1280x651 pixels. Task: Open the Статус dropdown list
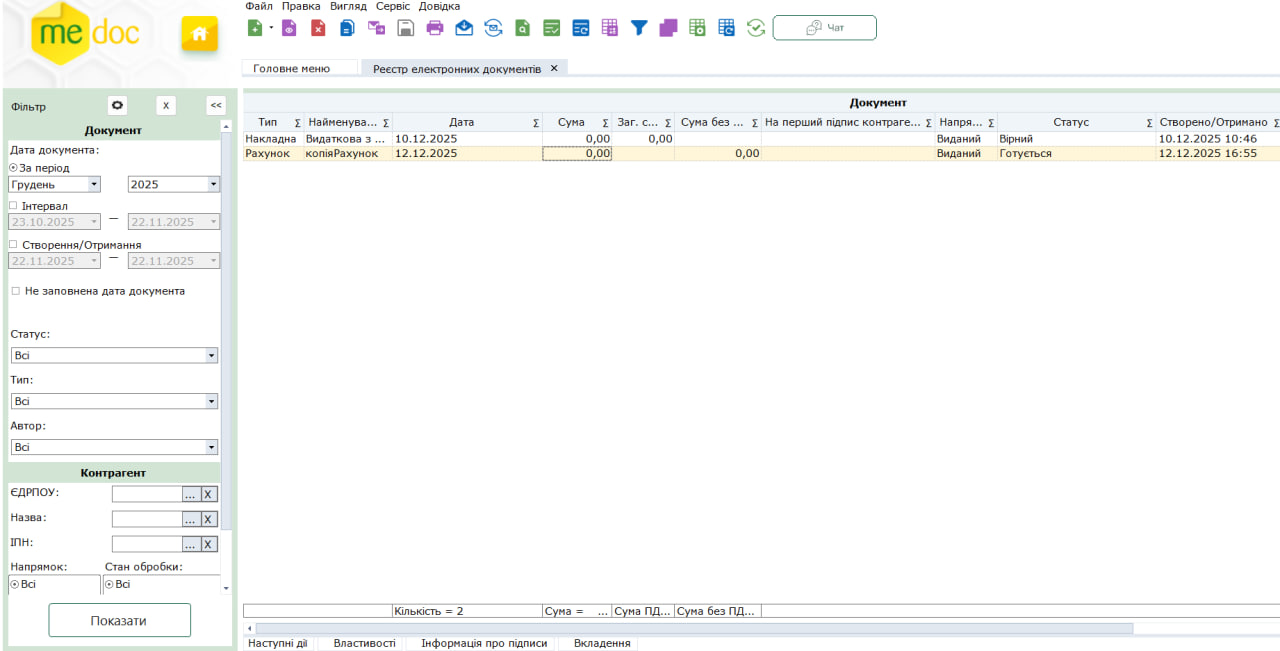pyautogui.click(x=211, y=356)
